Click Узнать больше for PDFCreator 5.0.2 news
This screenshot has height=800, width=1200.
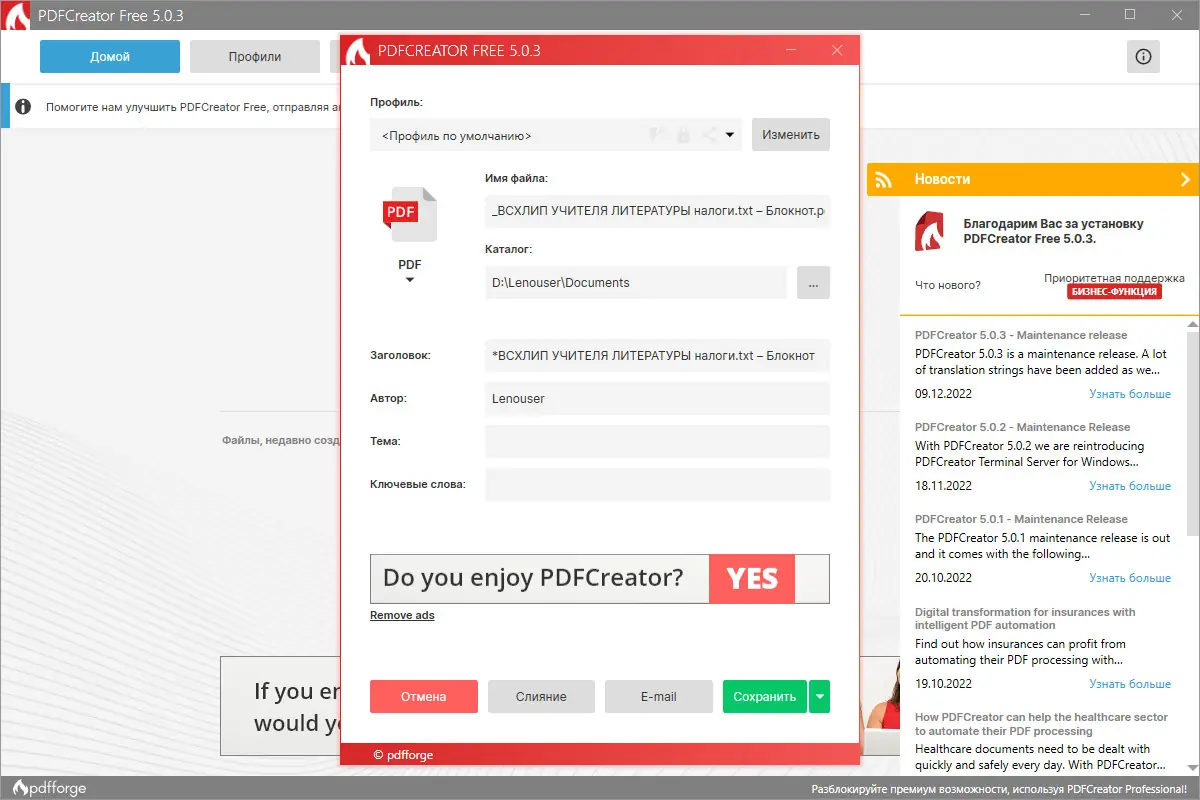[x=1130, y=486]
